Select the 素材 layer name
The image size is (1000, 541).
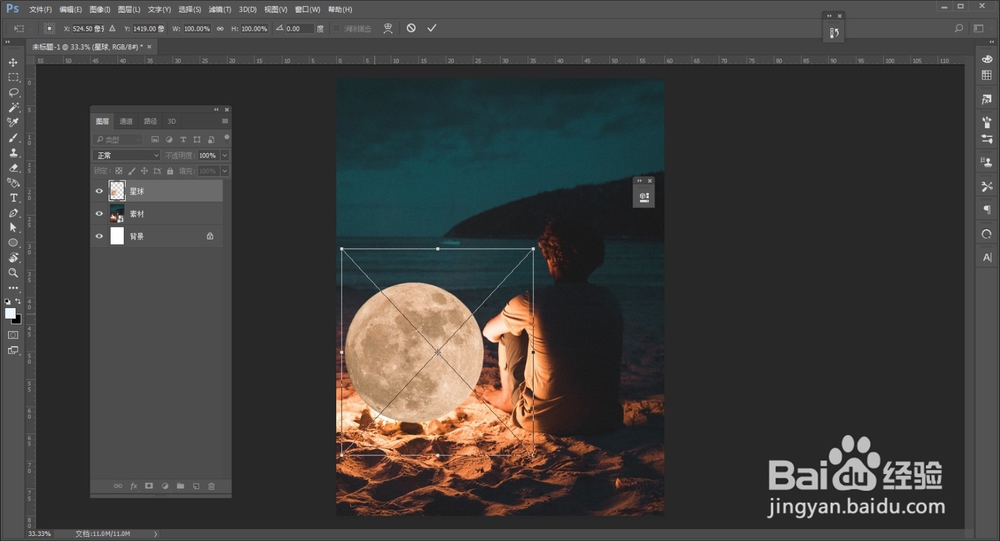click(137, 214)
